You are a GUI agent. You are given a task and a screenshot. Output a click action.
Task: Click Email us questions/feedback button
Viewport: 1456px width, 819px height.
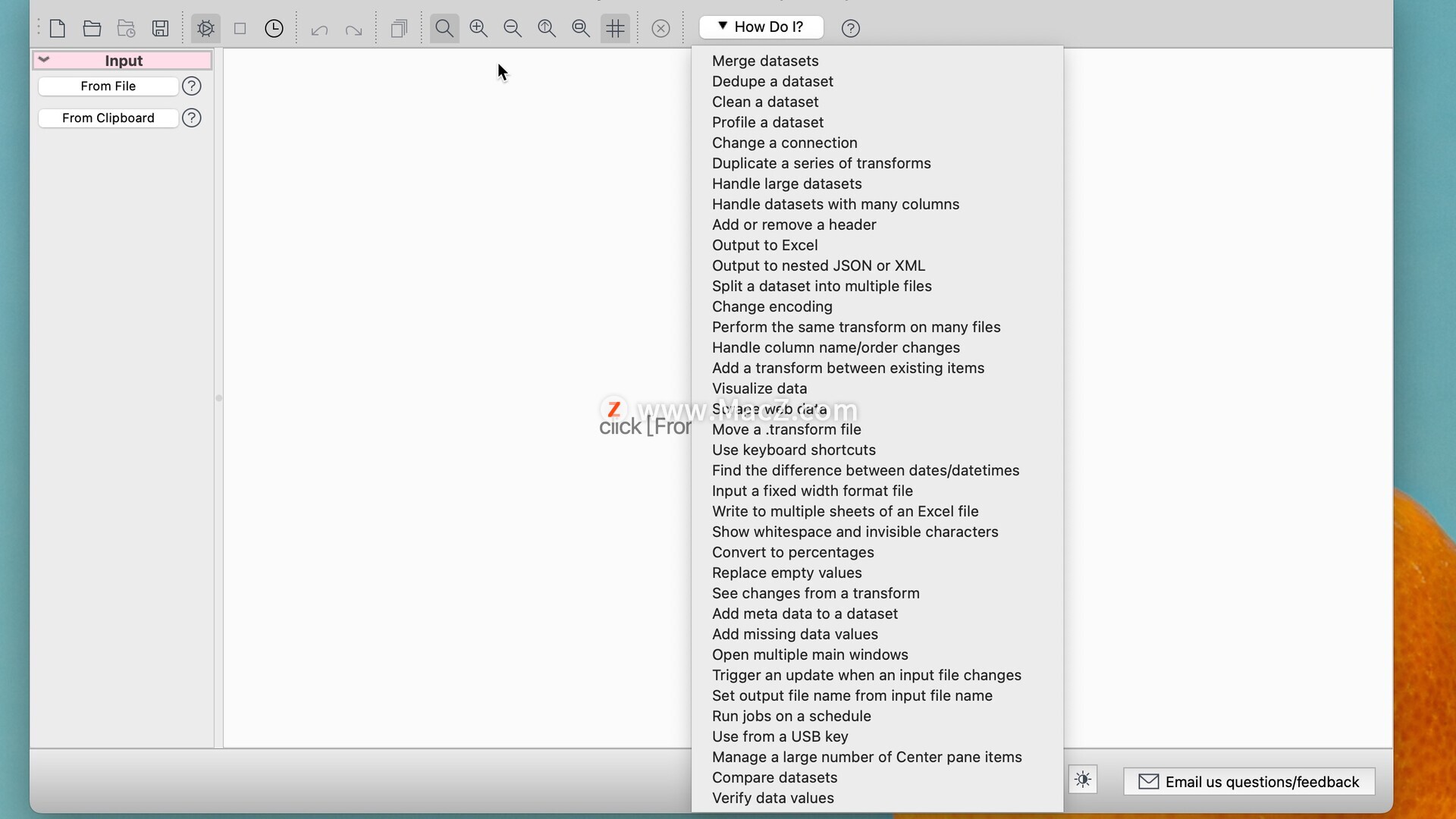tap(1249, 782)
